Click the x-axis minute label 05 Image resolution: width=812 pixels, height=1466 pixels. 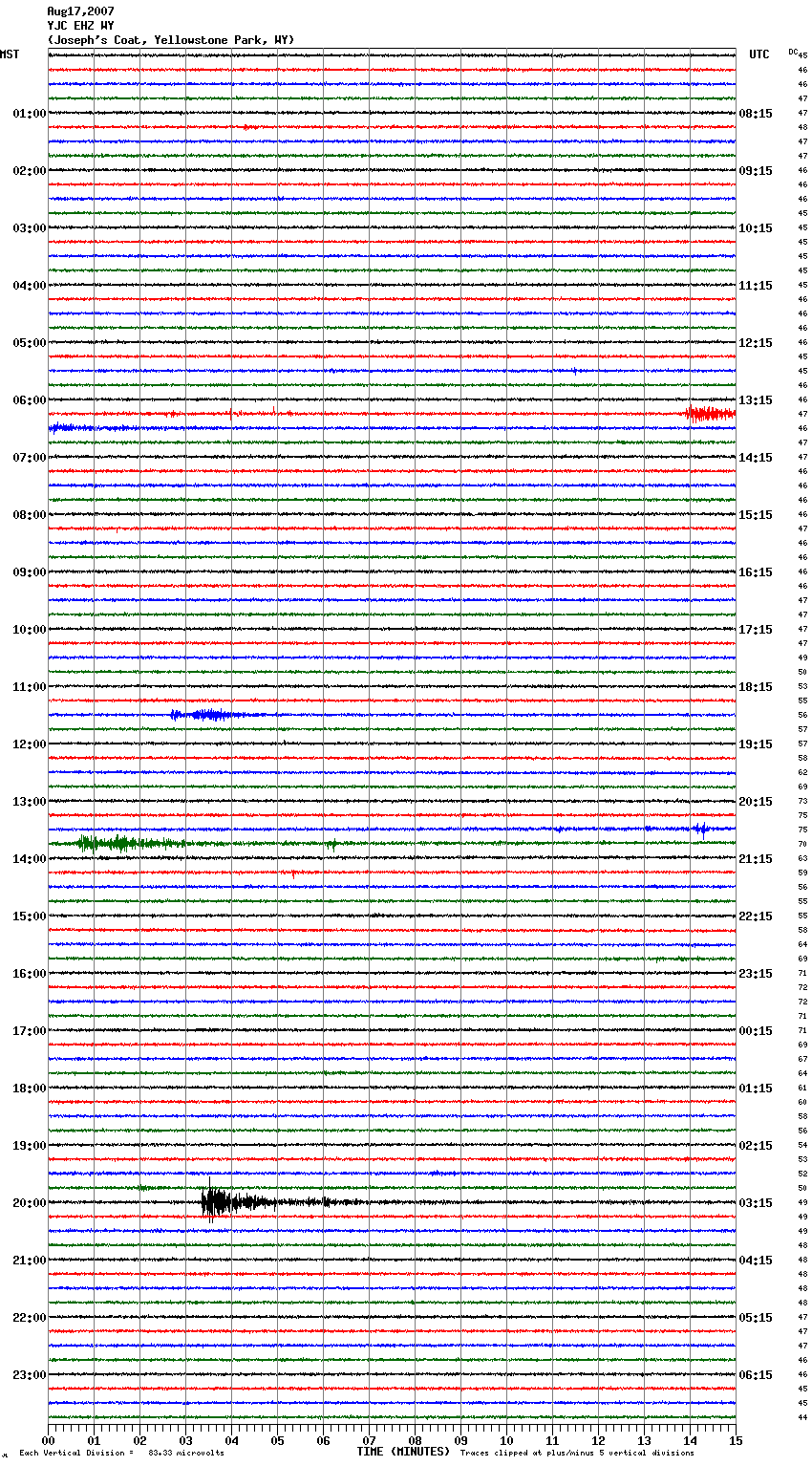click(277, 1440)
